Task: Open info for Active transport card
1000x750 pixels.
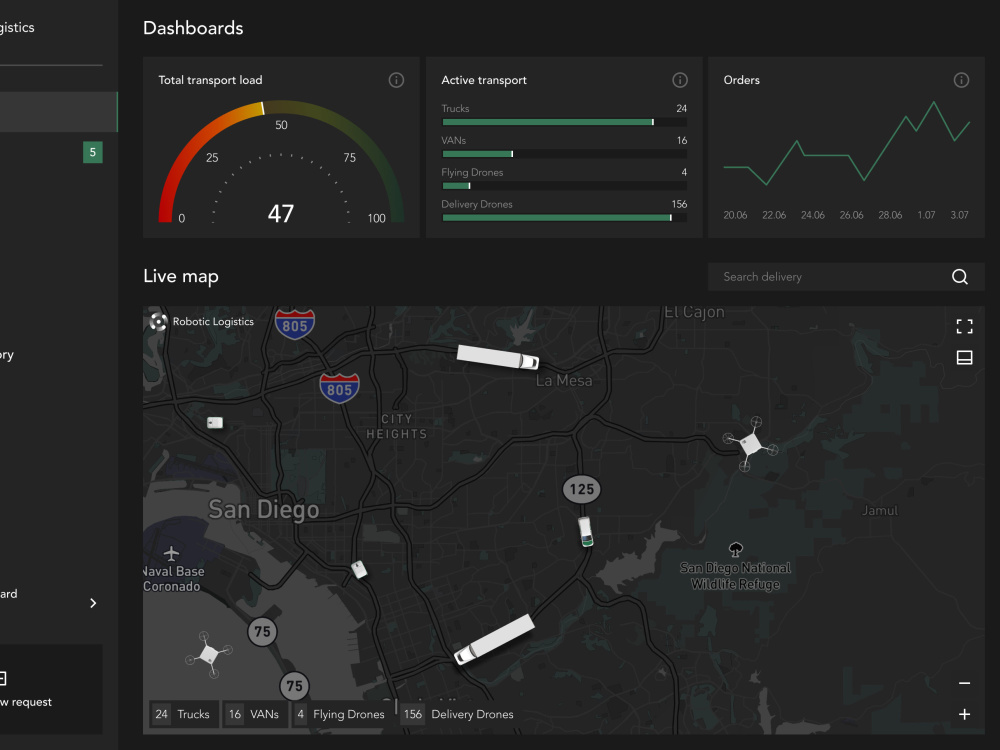Action: pos(680,80)
